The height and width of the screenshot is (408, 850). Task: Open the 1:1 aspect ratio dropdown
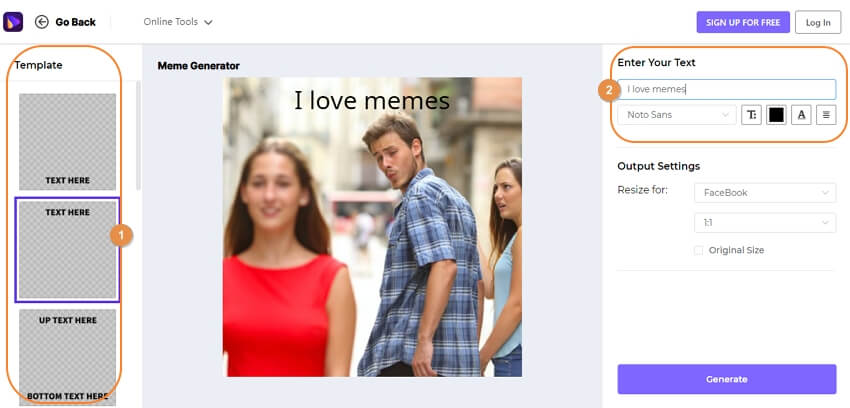[765, 223]
